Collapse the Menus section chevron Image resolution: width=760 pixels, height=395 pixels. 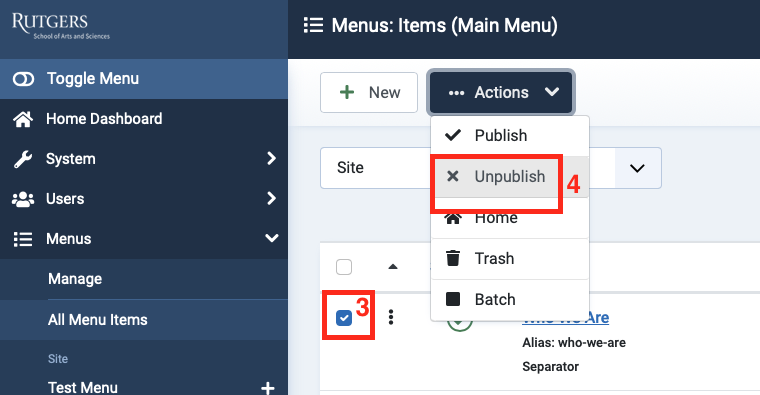272,238
